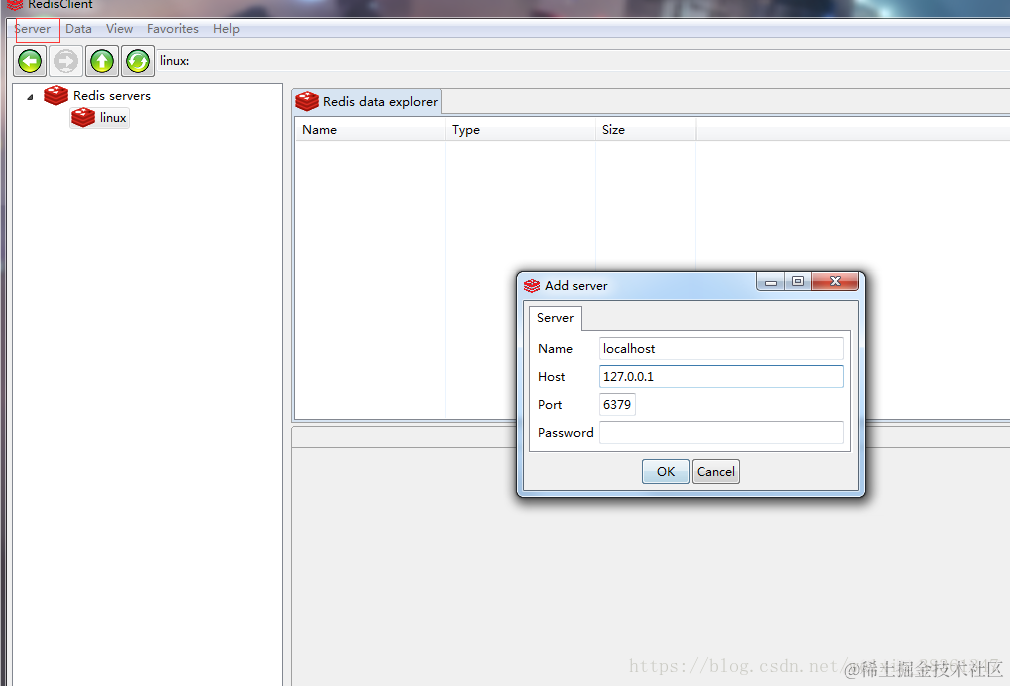Click the Add server title text
The image size is (1010, 686).
[x=576, y=285]
